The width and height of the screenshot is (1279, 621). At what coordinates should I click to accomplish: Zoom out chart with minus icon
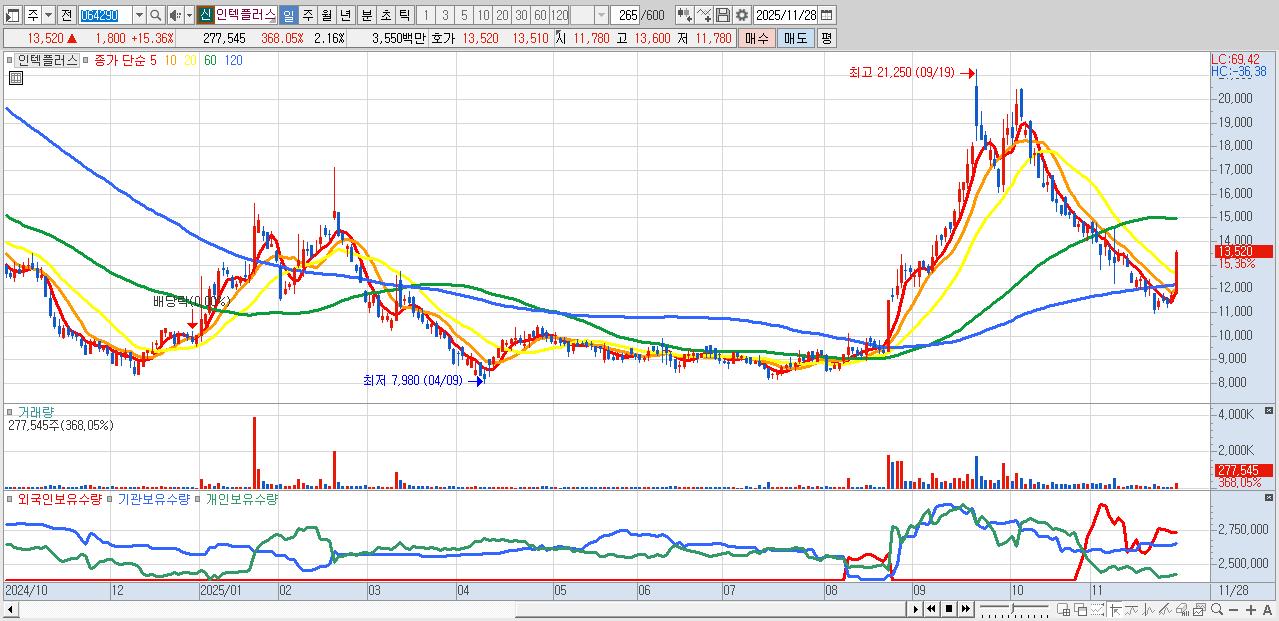[x=1234, y=609]
